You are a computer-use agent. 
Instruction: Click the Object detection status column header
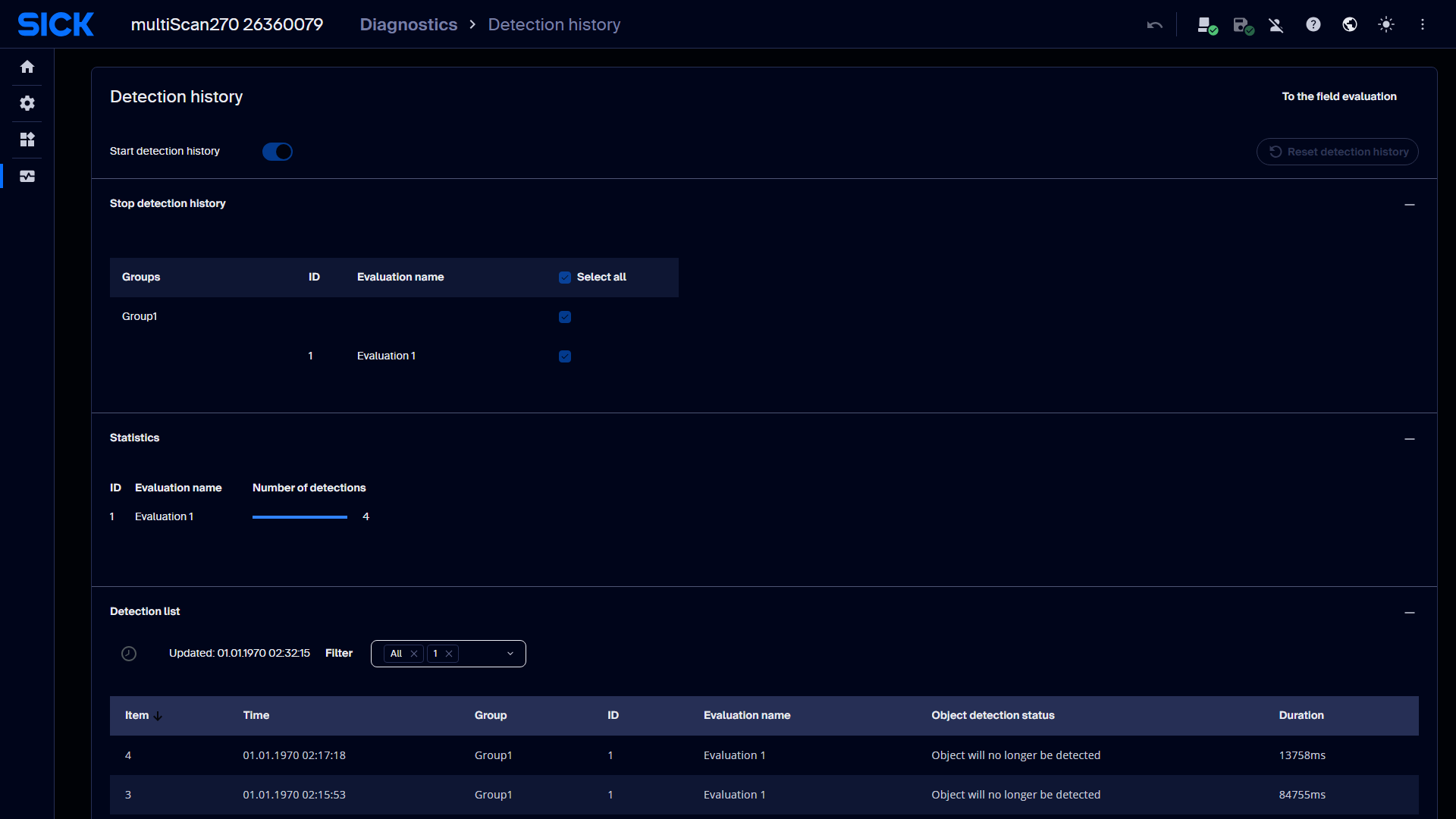tap(993, 715)
